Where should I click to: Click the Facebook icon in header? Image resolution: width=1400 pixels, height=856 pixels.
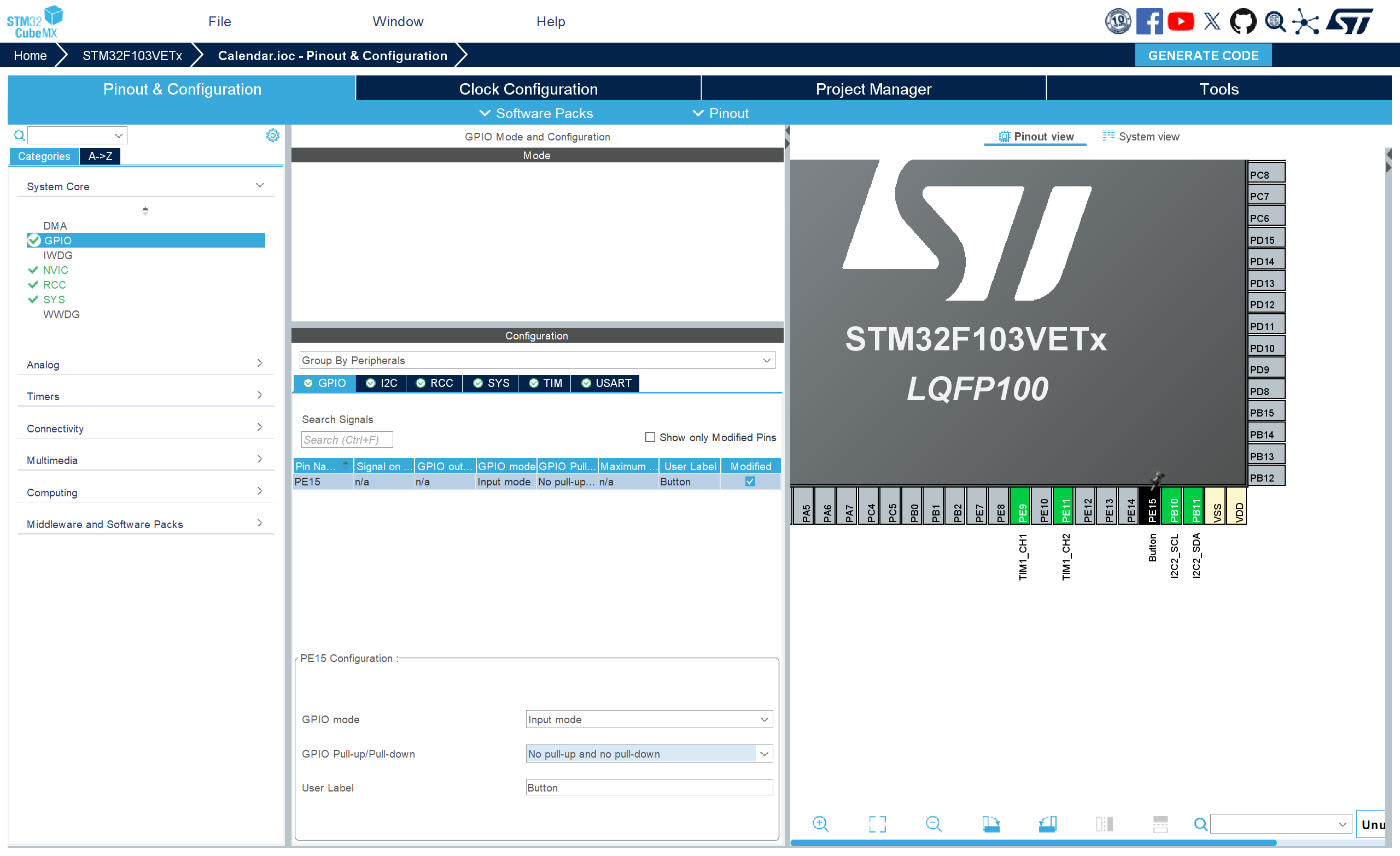1149,21
